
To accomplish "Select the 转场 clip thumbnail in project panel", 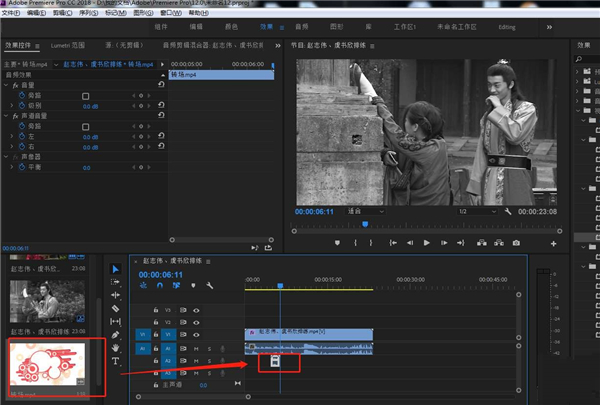I will click(x=48, y=364).
